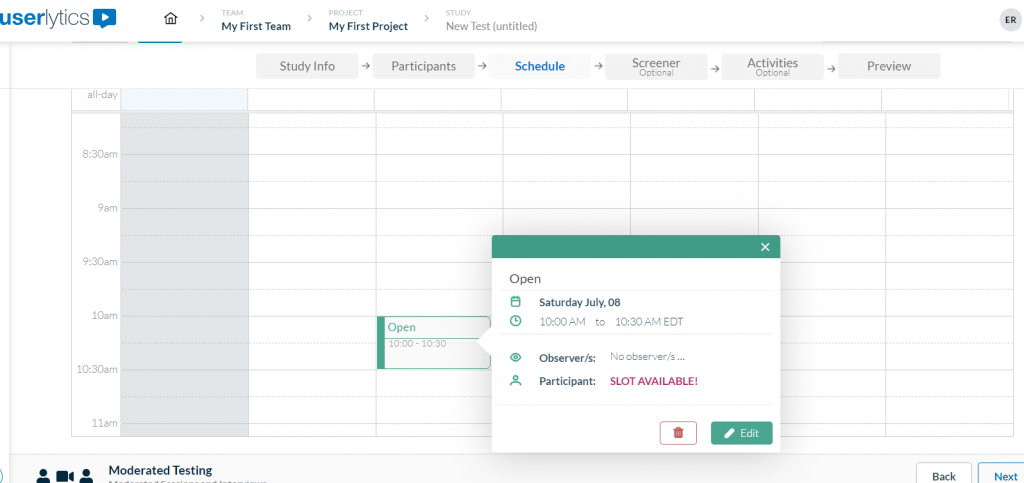Delete the slot with trash icon
Image resolution: width=1024 pixels, height=483 pixels.
pos(678,433)
